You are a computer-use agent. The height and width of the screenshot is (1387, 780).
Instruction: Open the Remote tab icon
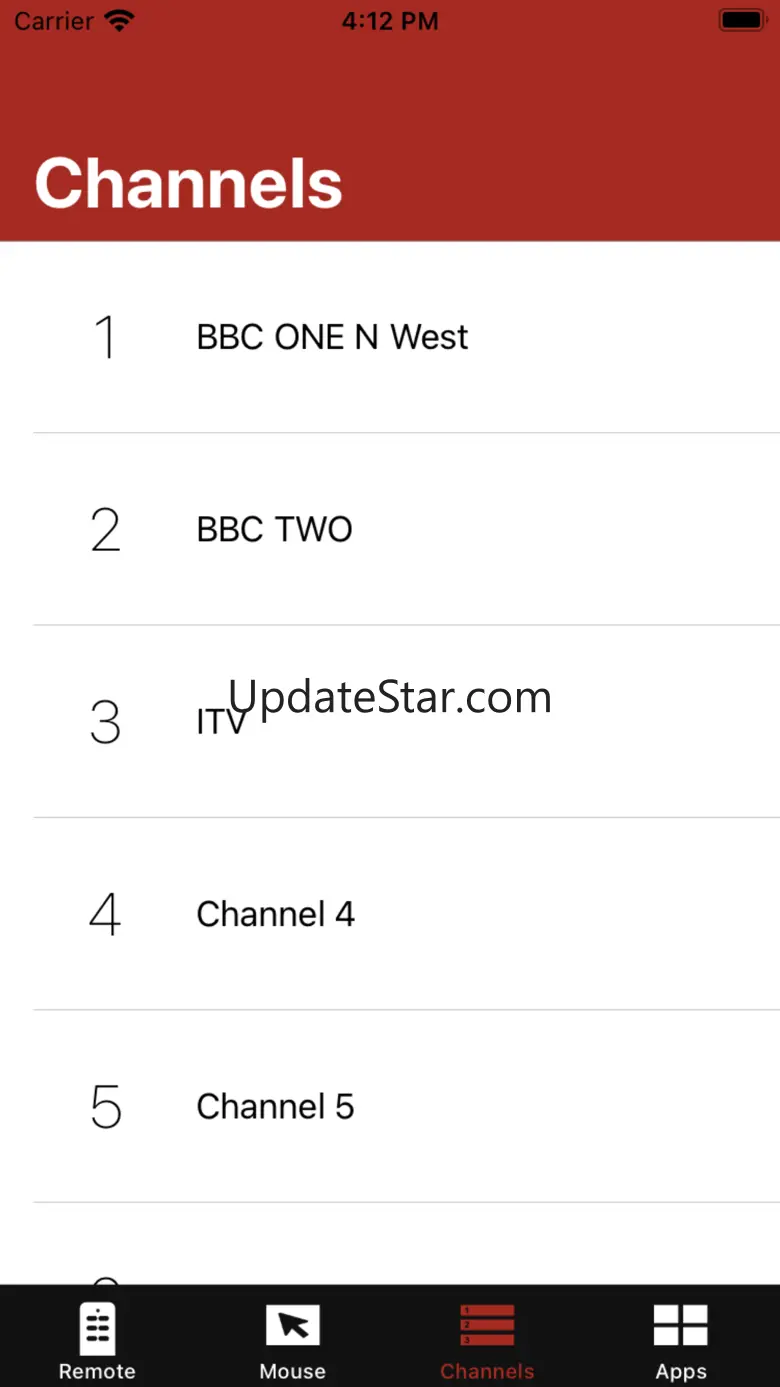point(97,1328)
